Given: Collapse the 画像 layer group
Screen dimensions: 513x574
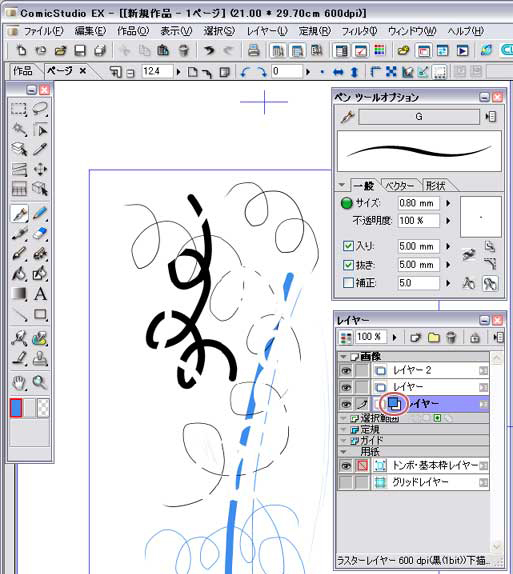Looking at the screenshot, I should point(343,356).
